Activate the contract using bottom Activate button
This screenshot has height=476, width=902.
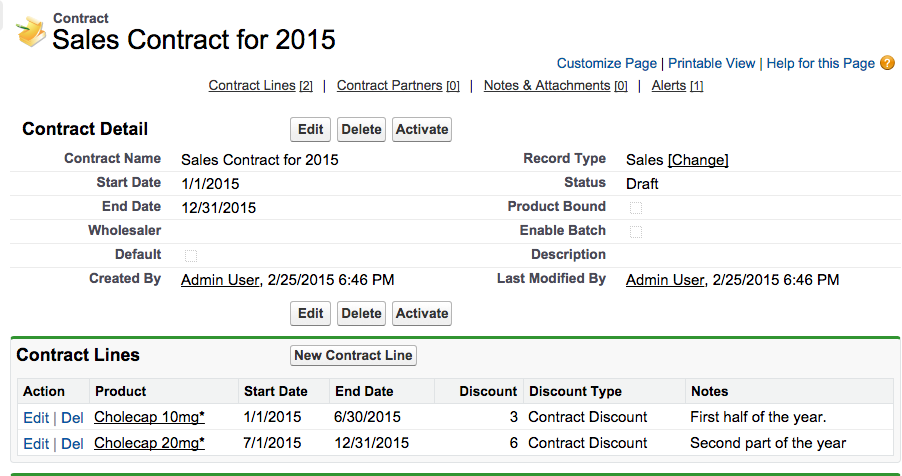[421, 314]
